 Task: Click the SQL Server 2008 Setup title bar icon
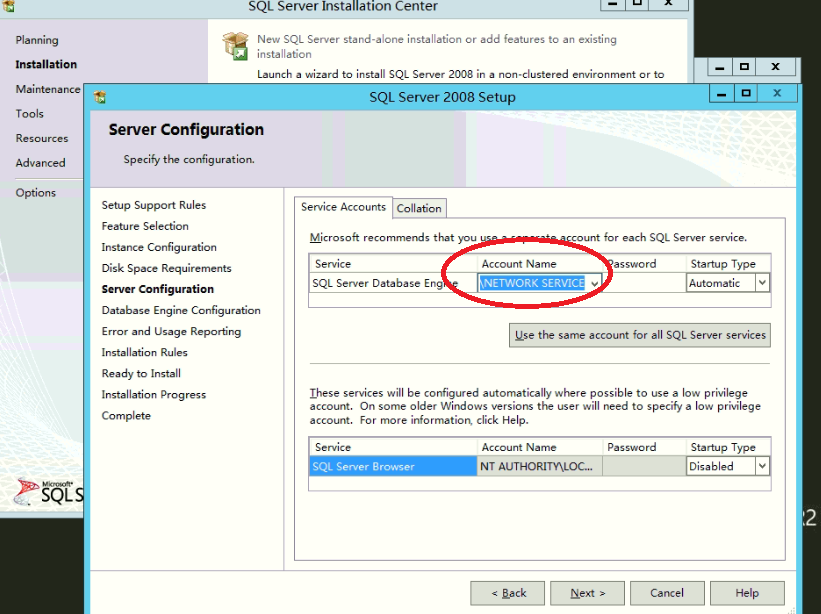point(99,96)
